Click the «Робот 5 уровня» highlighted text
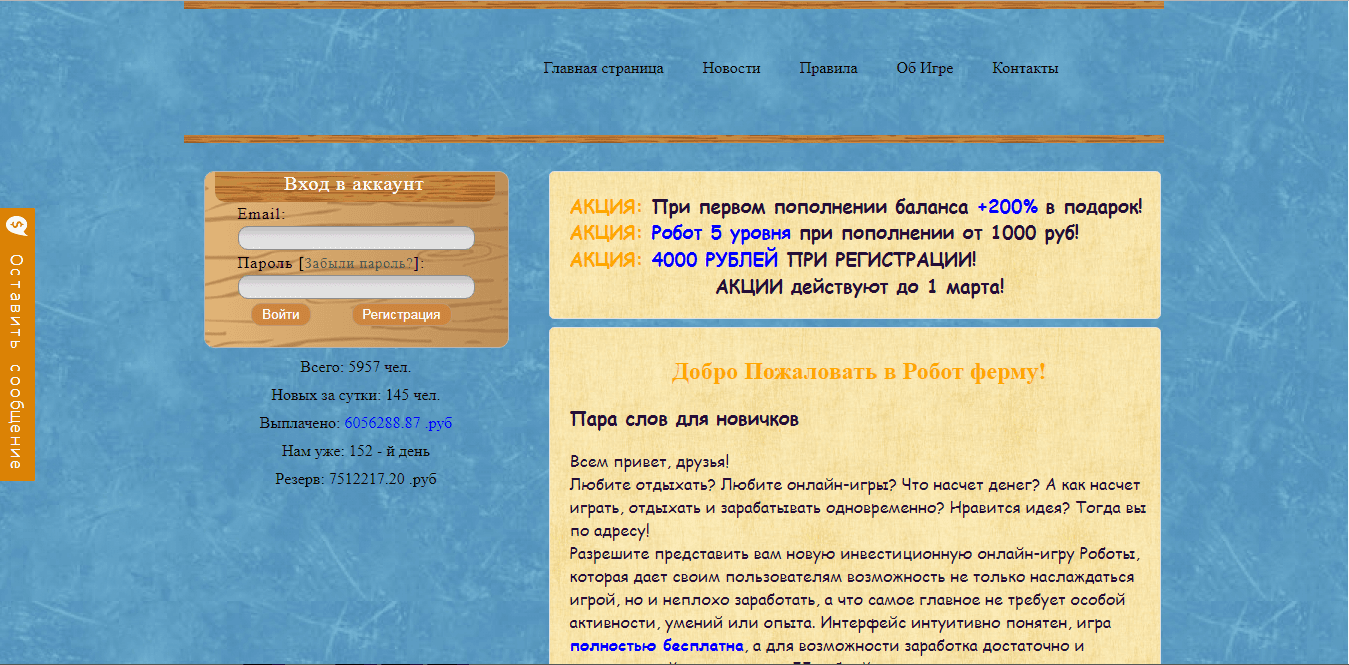This screenshot has height=665, width=1349. pyautogui.click(x=724, y=233)
